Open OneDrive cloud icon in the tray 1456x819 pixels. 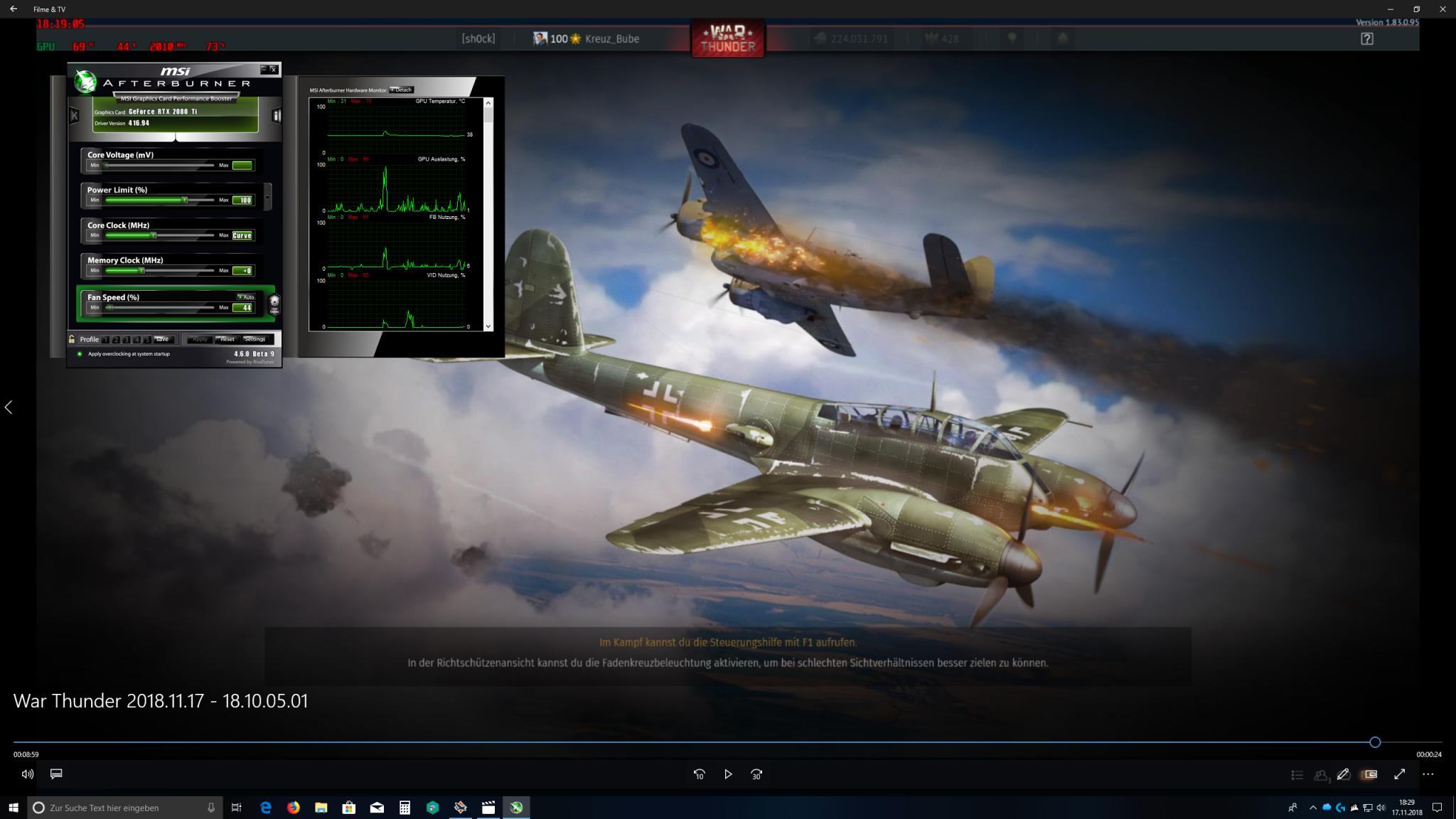(x=1327, y=808)
